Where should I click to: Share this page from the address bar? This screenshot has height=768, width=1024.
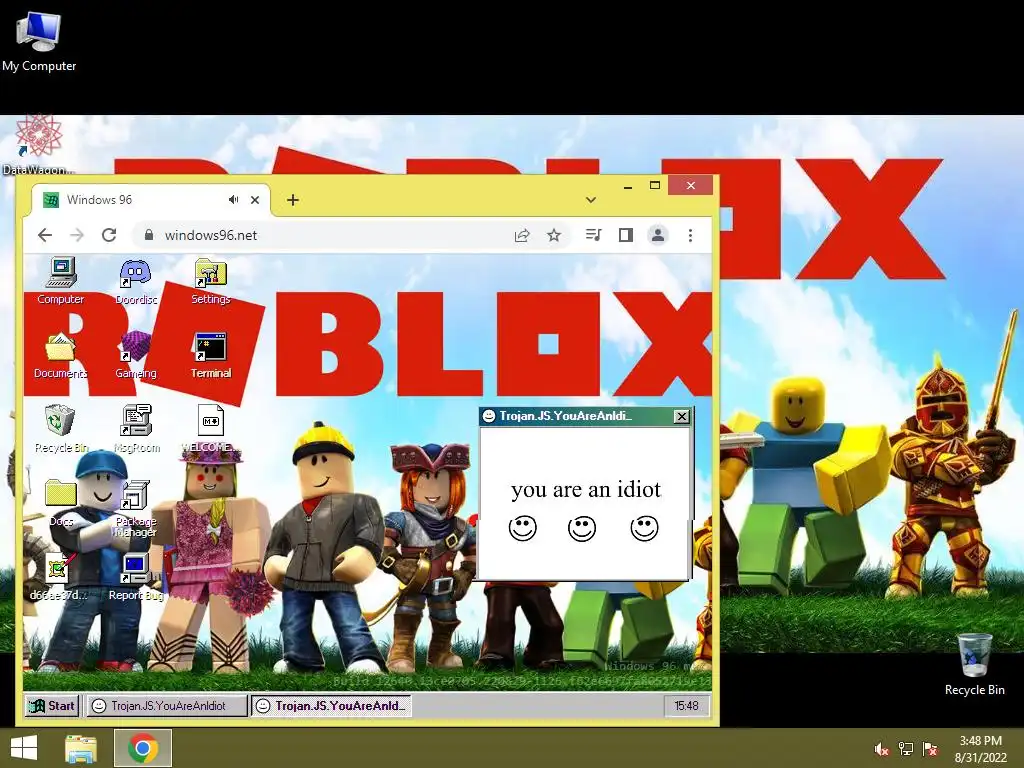point(522,235)
